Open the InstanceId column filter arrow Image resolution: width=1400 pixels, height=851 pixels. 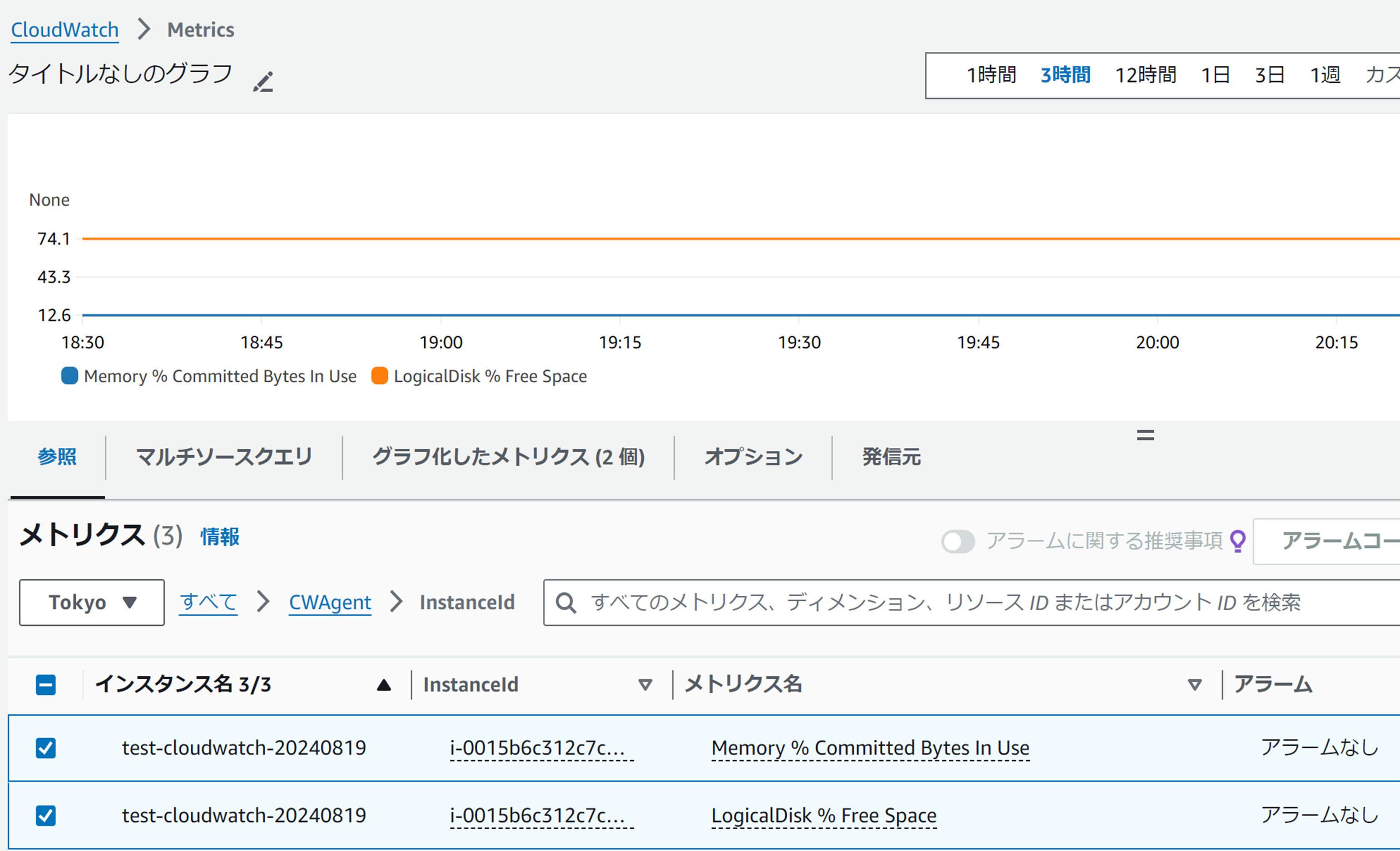click(x=645, y=685)
